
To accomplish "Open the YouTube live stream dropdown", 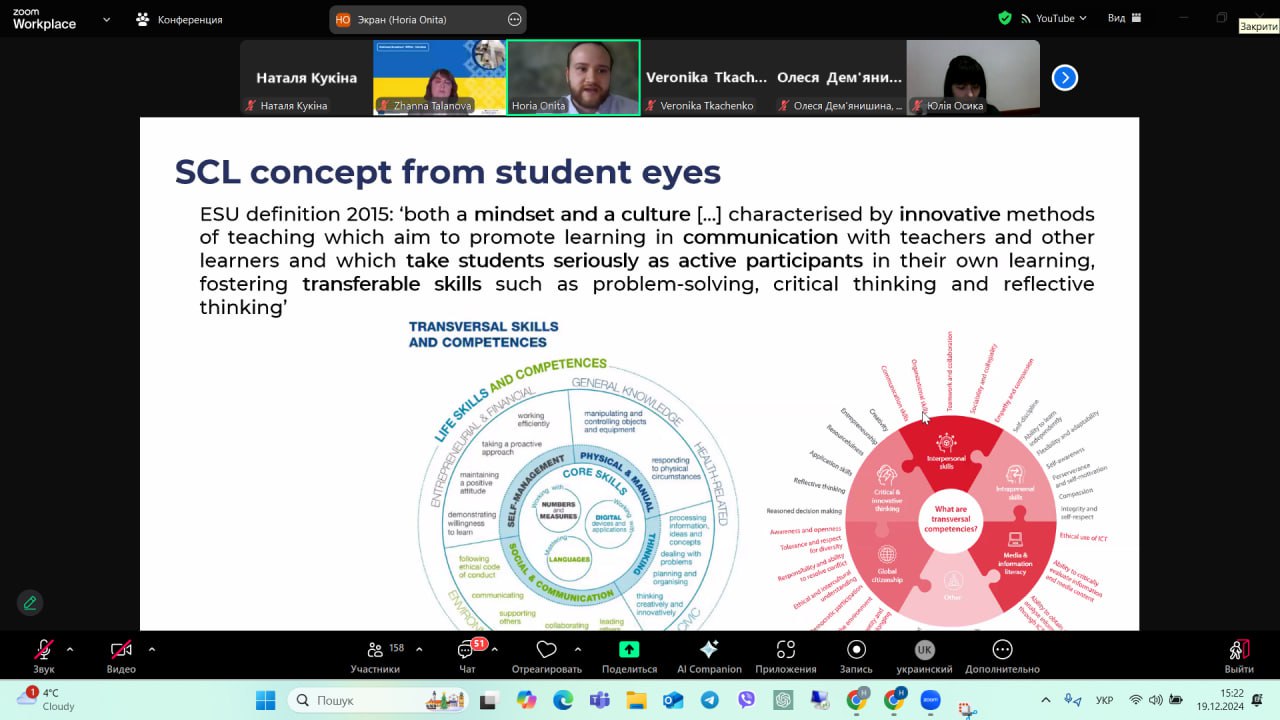I will point(1054,18).
